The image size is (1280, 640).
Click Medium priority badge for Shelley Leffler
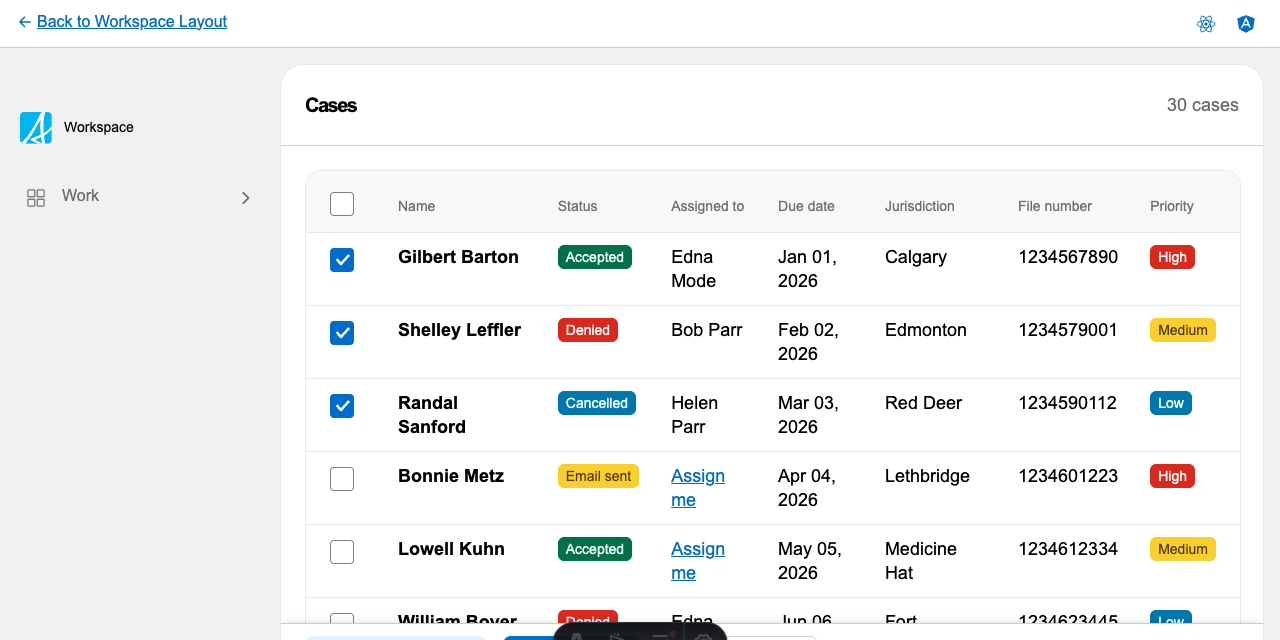coord(1183,330)
